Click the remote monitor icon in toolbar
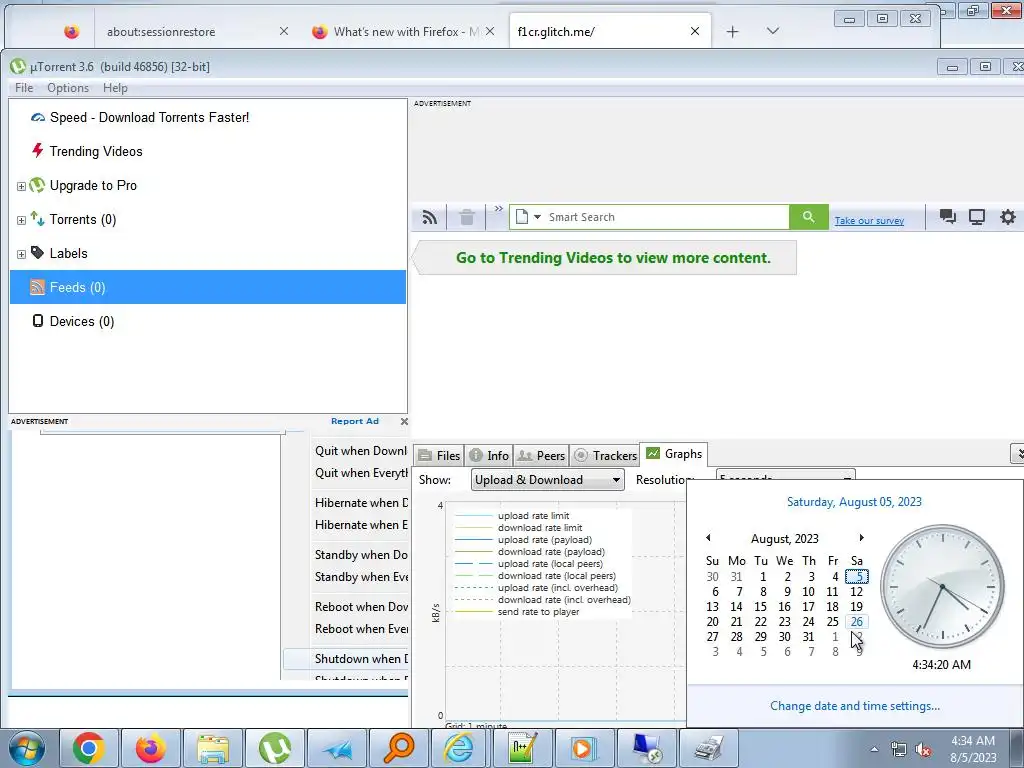The image size is (1024, 768). 976,217
